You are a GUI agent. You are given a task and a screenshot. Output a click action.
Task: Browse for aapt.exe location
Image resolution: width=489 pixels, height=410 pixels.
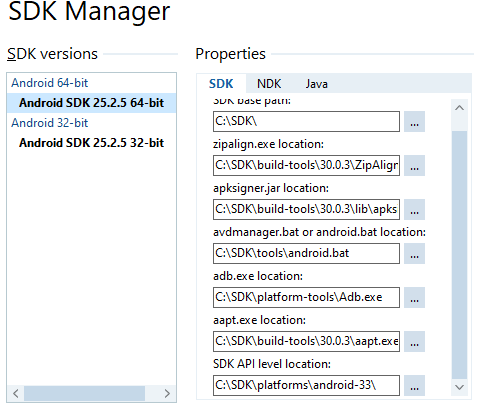tap(414, 342)
